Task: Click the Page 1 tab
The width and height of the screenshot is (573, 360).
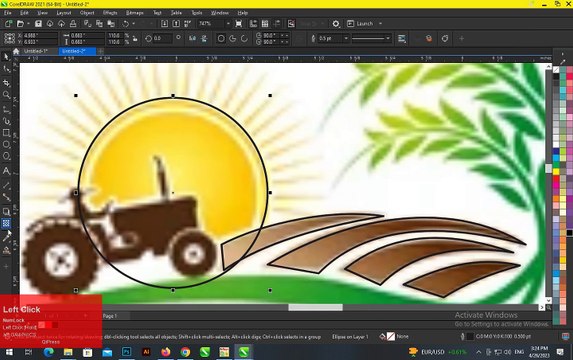Action: (x=110, y=316)
